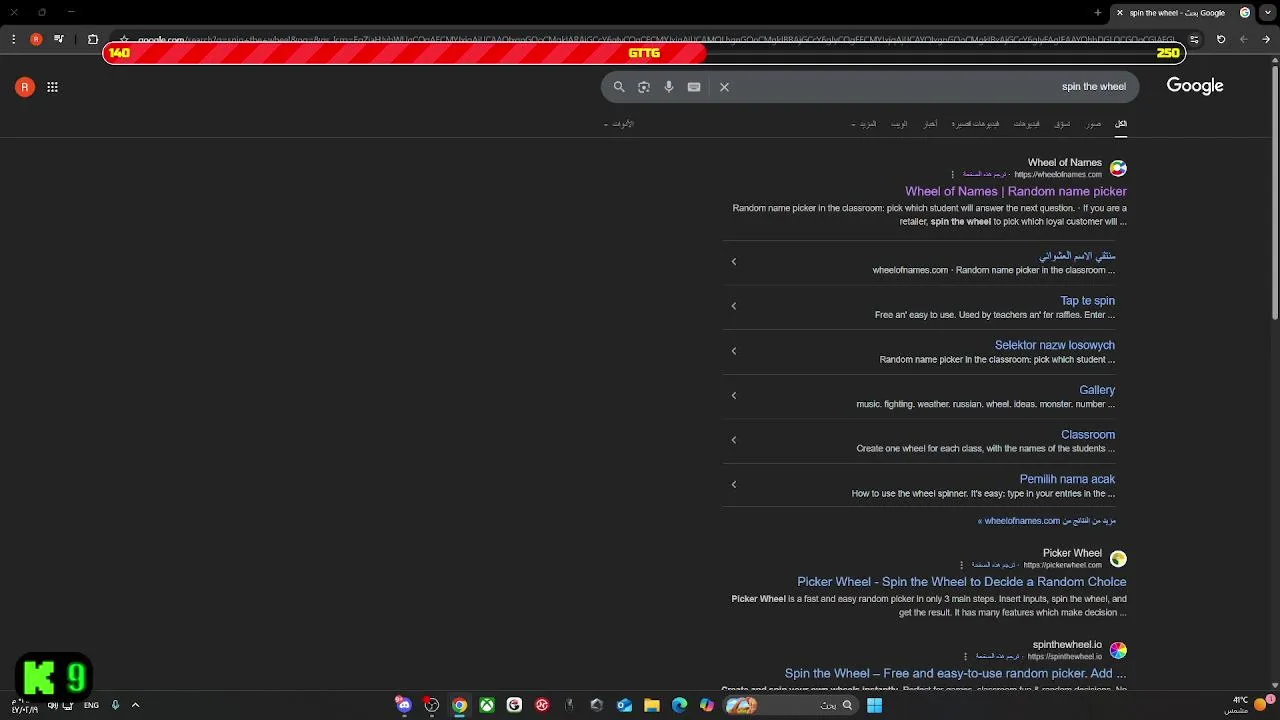This screenshot has width=1280, height=720.
Task: Click the Picker Wheel favicon
Action: coord(1118,558)
